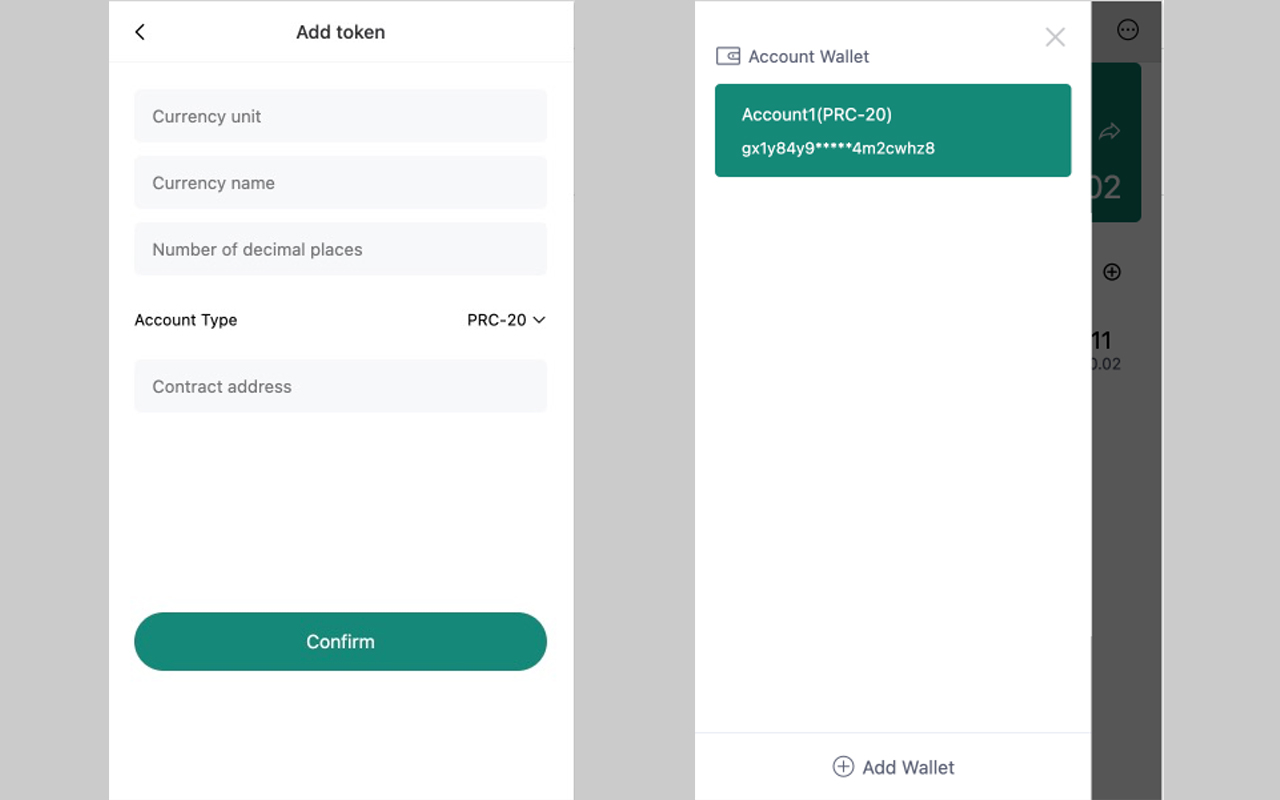The height and width of the screenshot is (800, 1280).
Task: Open the three-dot more options menu
Action: [x=1127, y=30]
